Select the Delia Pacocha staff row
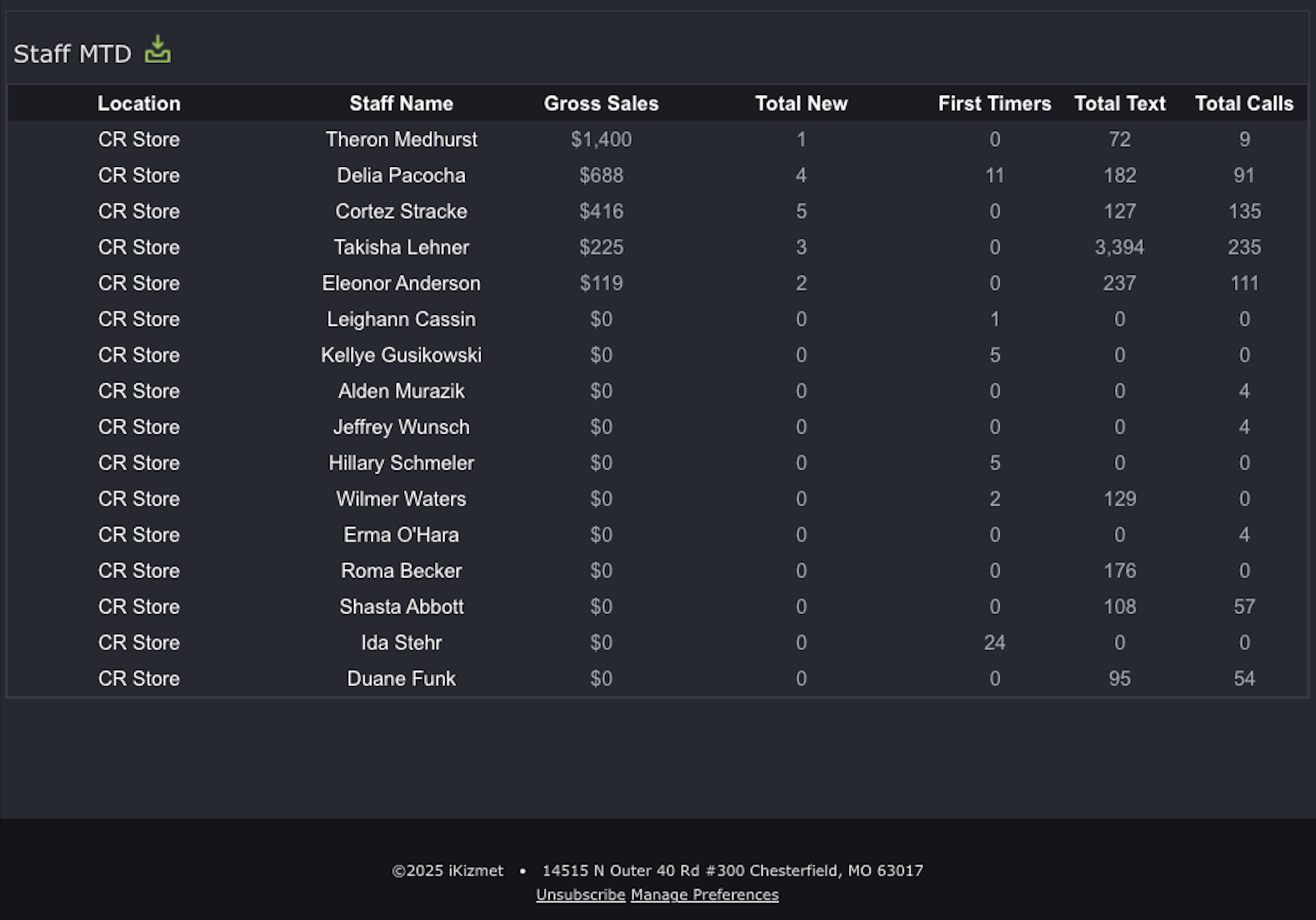This screenshot has width=1316, height=920. click(x=658, y=175)
